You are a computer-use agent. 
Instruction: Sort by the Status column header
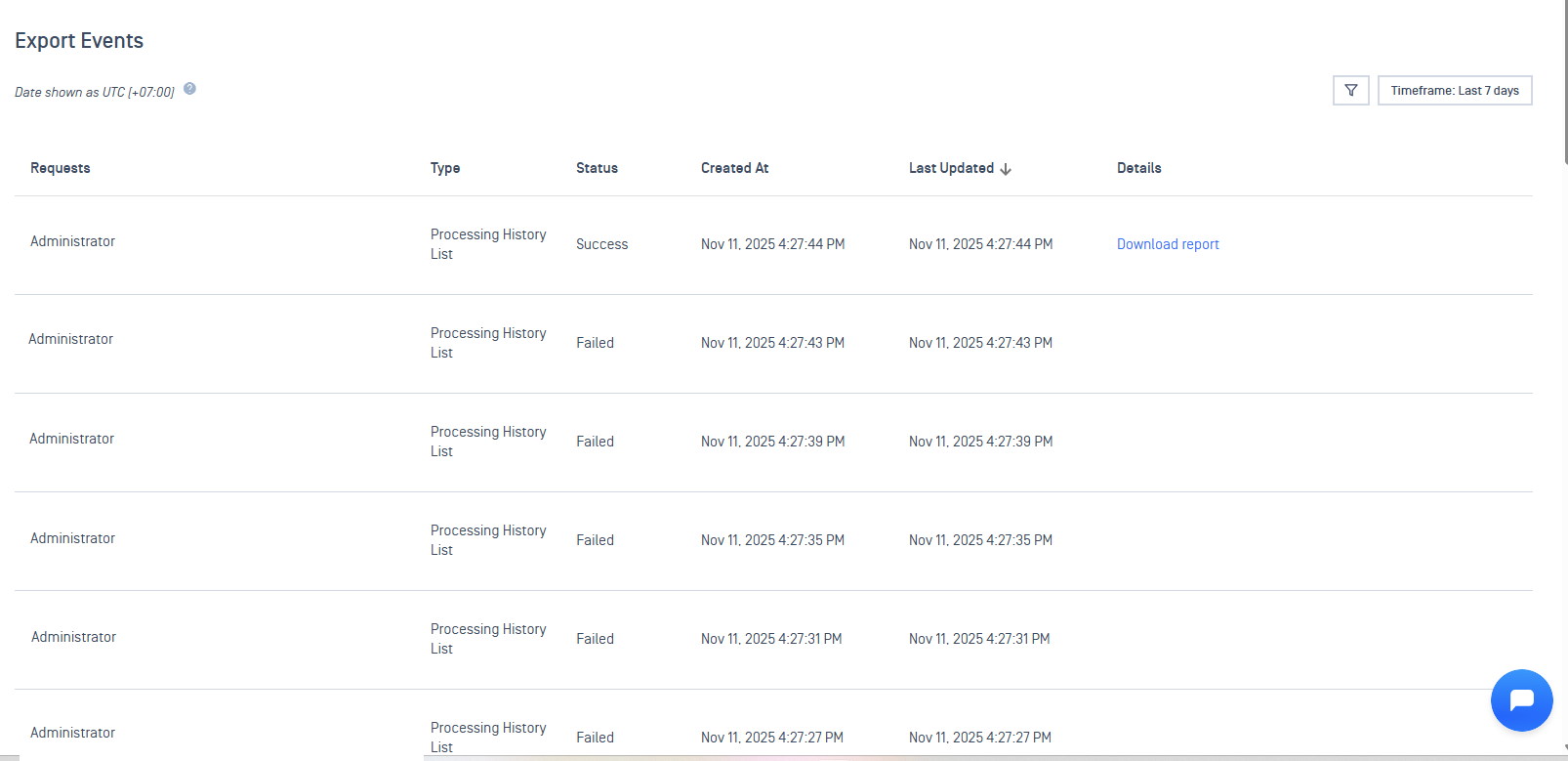pos(597,168)
